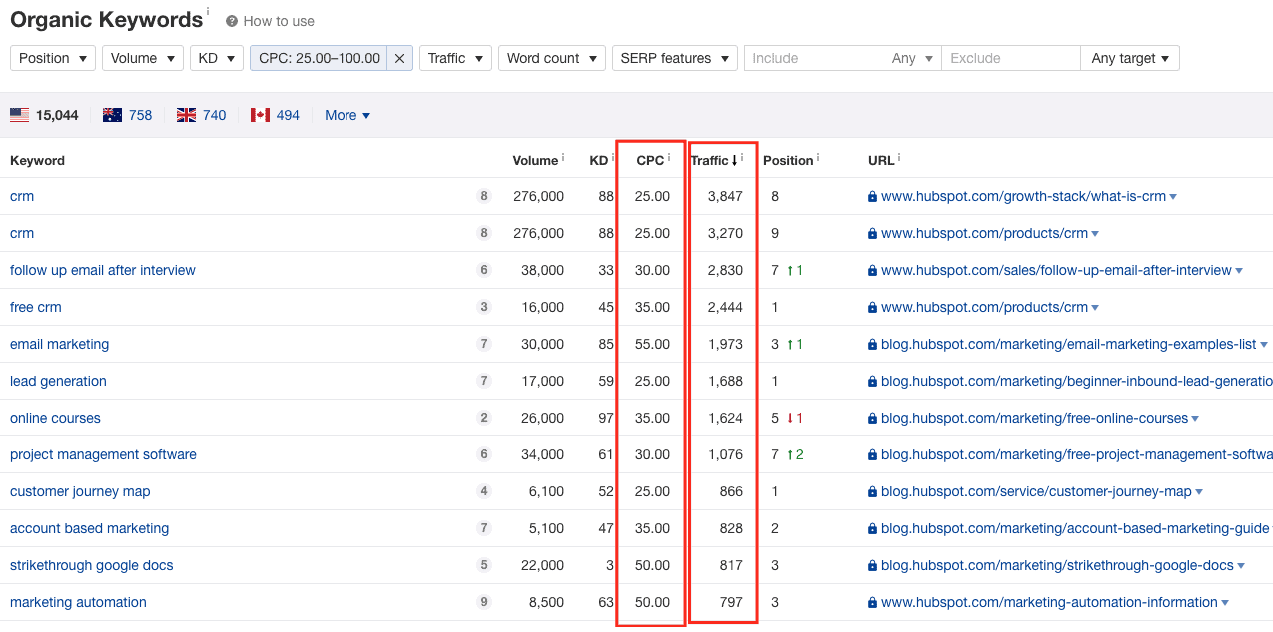The image size is (1273, 632).
Task: Open the online courses keyword link
Action: 55,418
